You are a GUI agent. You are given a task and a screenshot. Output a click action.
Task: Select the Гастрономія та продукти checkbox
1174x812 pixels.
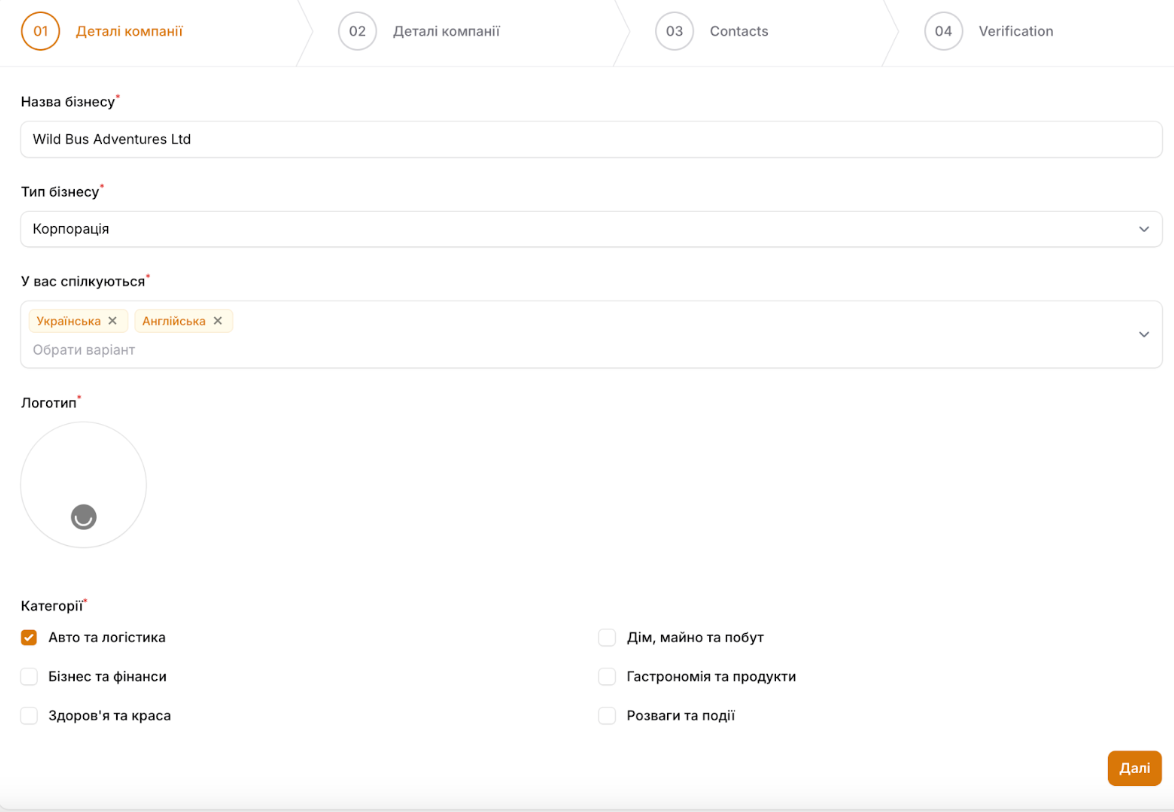coord(607,677)
